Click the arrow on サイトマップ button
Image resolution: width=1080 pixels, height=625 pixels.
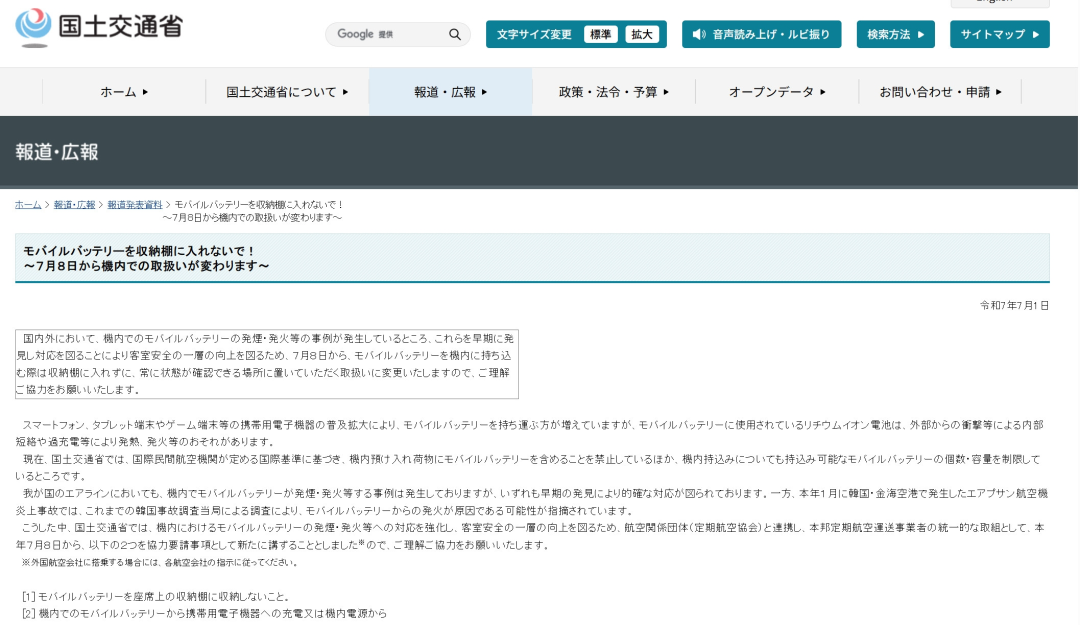(x=1036, y=34)
